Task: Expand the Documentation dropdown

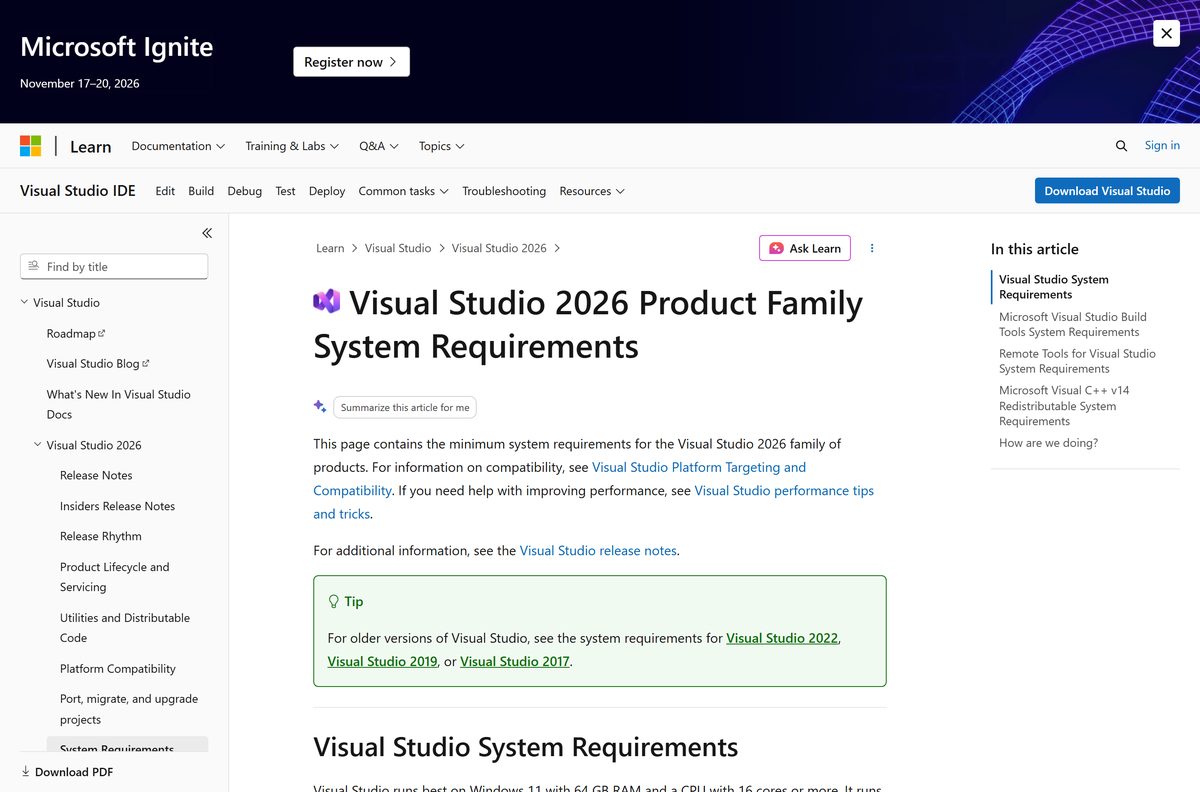Action: pyautogui.click(x=178, y=146)
